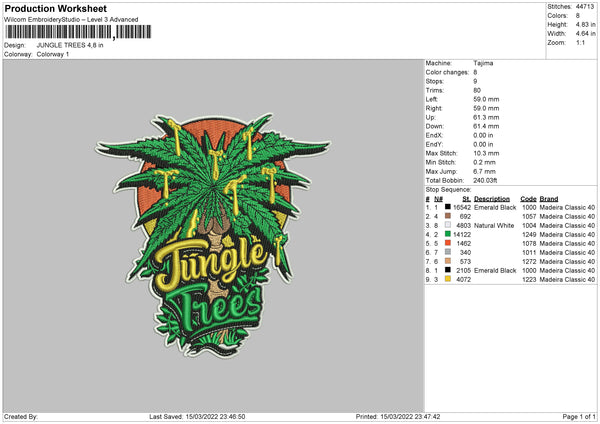Click the yellow swatch for code 1223

coord(447,279)
